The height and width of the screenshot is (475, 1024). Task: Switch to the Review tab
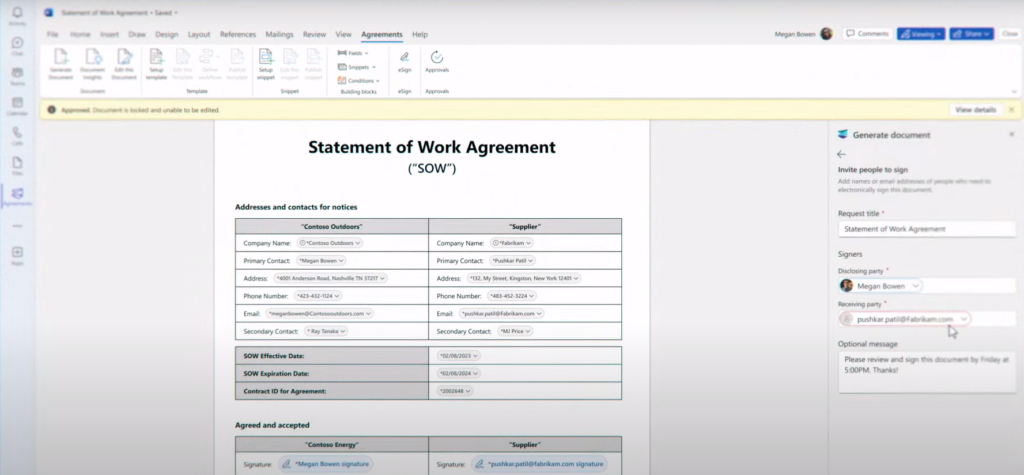[x=315, y=34]
